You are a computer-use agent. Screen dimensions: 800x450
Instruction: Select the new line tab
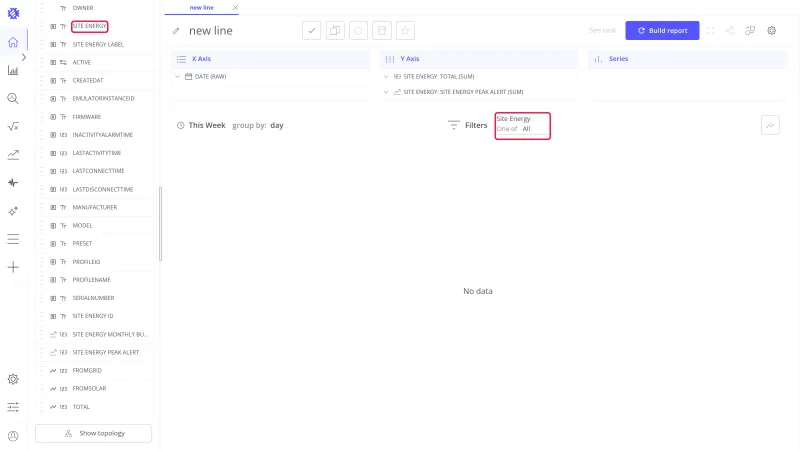pos(201,8)
